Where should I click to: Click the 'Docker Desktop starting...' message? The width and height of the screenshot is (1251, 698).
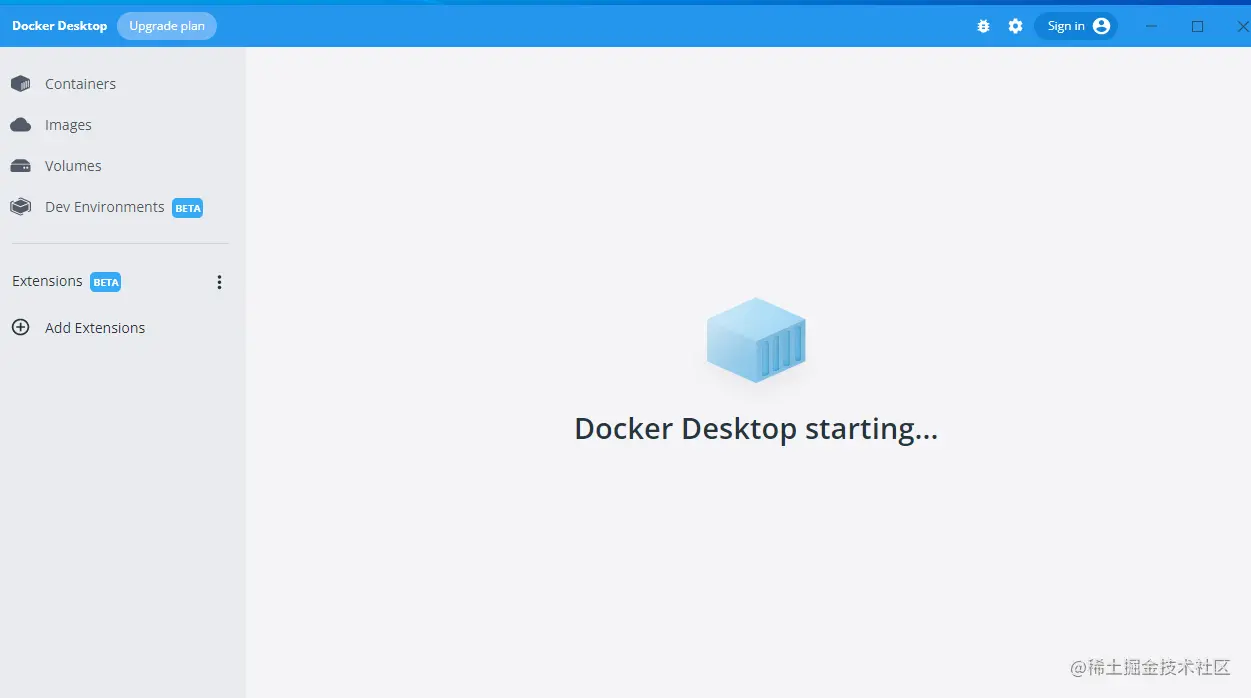(x=756, y=429)
